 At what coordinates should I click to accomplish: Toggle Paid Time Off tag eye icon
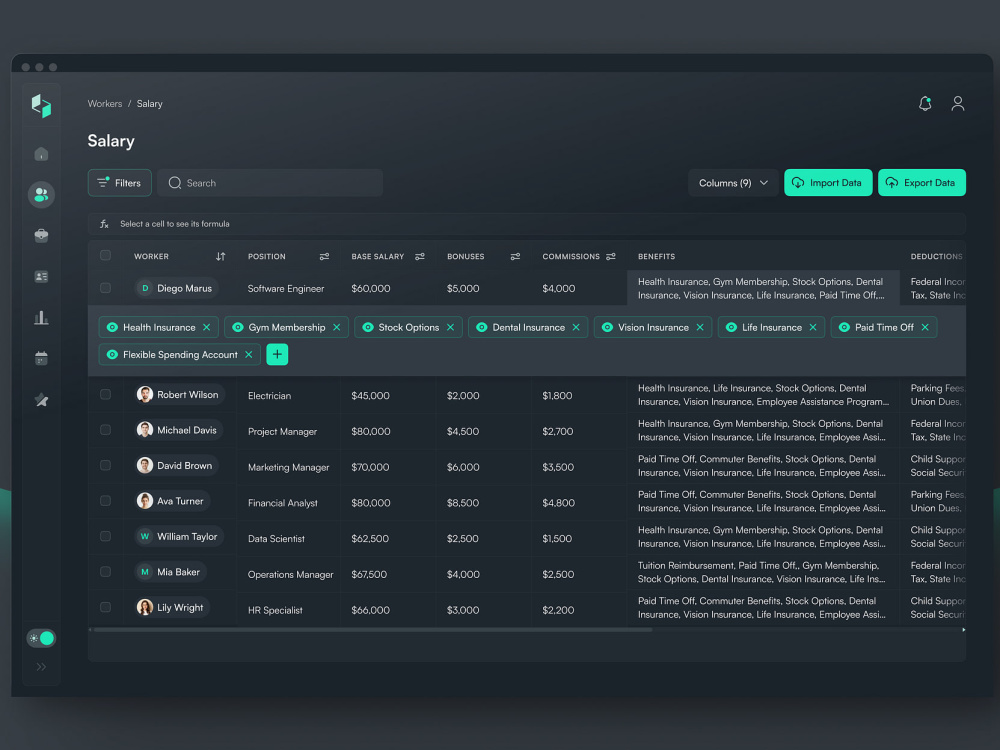844,327
